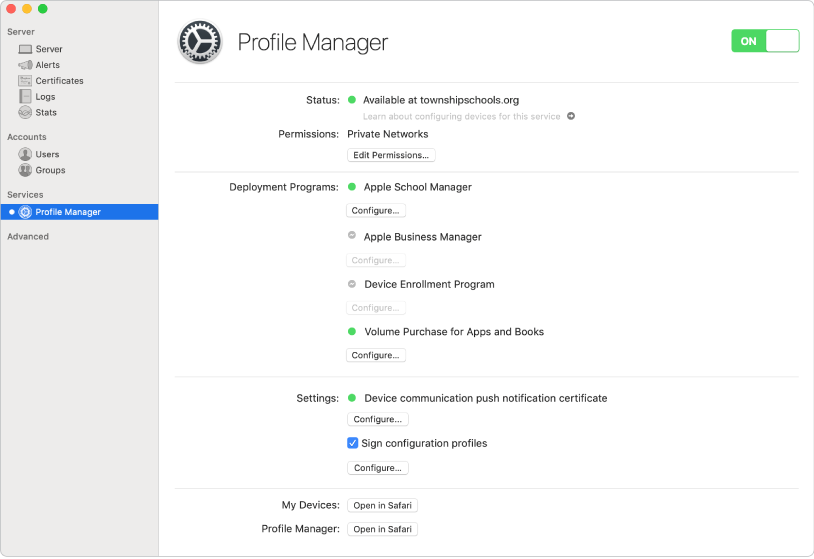Select the Users icon under Accounts
Viewport: 814px width, 559px height.
click(x=25, y=155)
